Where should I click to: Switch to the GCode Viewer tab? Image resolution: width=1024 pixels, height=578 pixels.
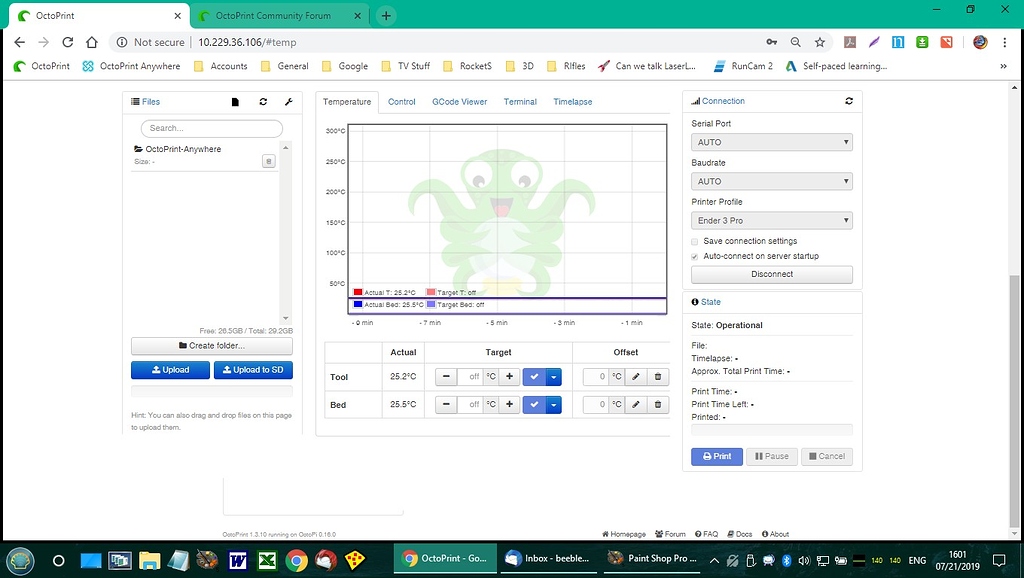(x=460, y=101)
